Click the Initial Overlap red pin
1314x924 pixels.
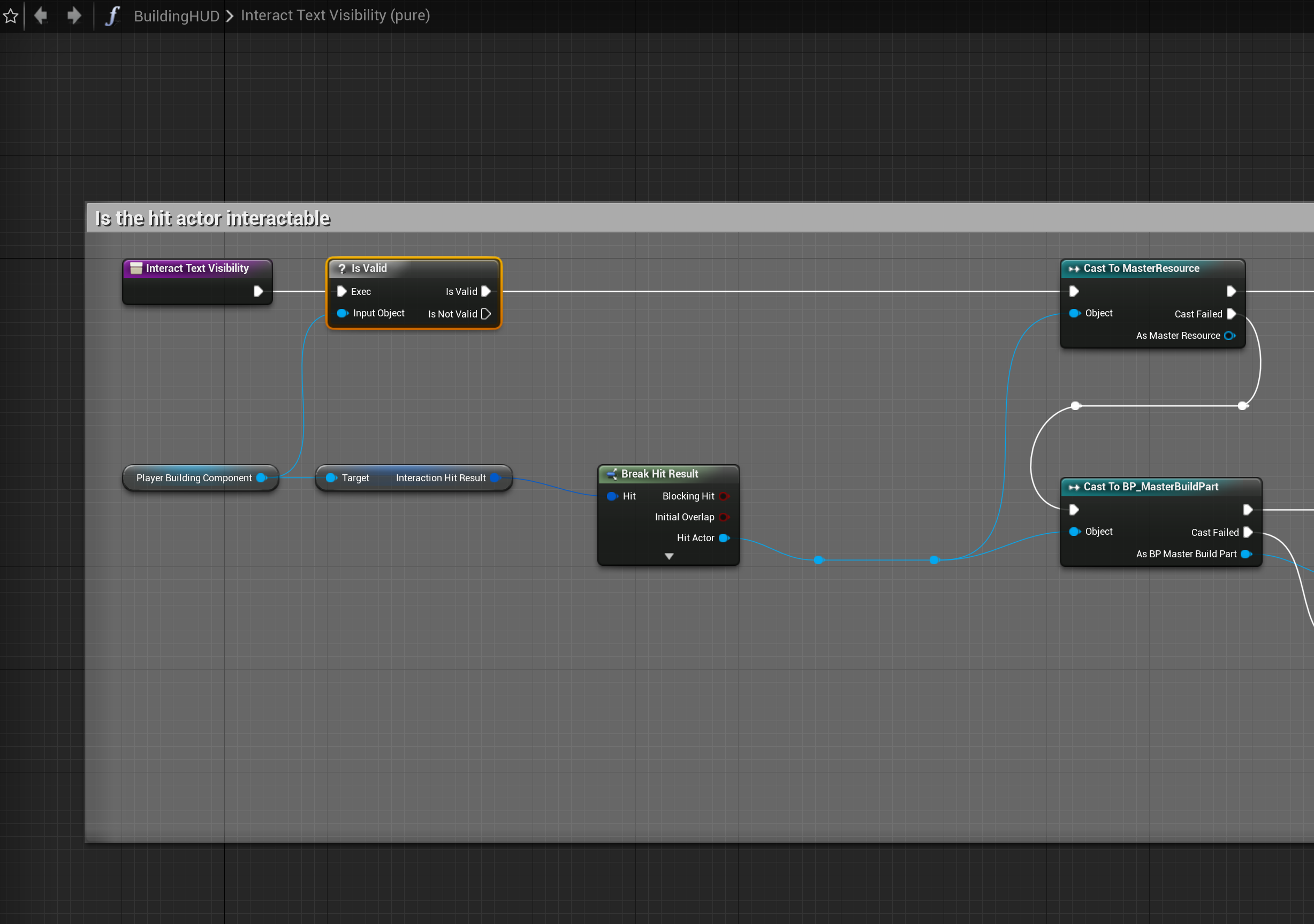click(724, 517)
